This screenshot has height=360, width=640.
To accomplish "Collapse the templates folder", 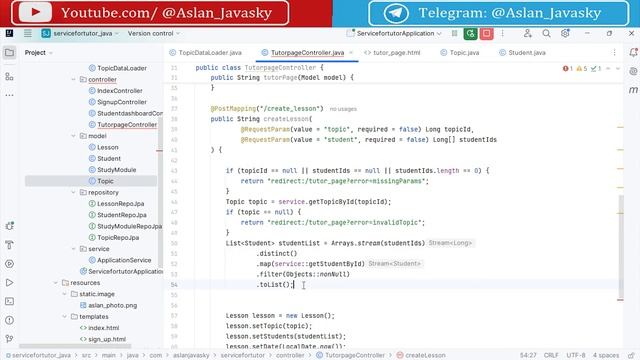I will (64, 316).
